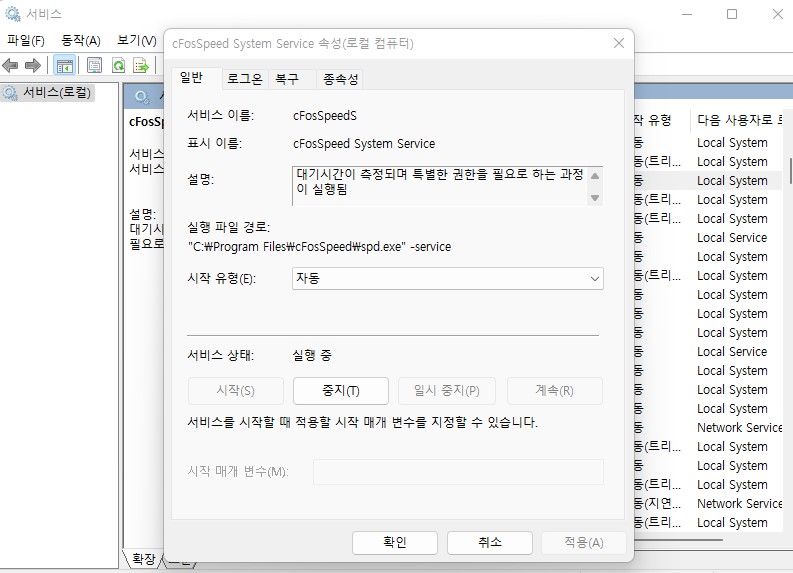Click the display name cFosSpeed System Service

(x=364, y=144)
